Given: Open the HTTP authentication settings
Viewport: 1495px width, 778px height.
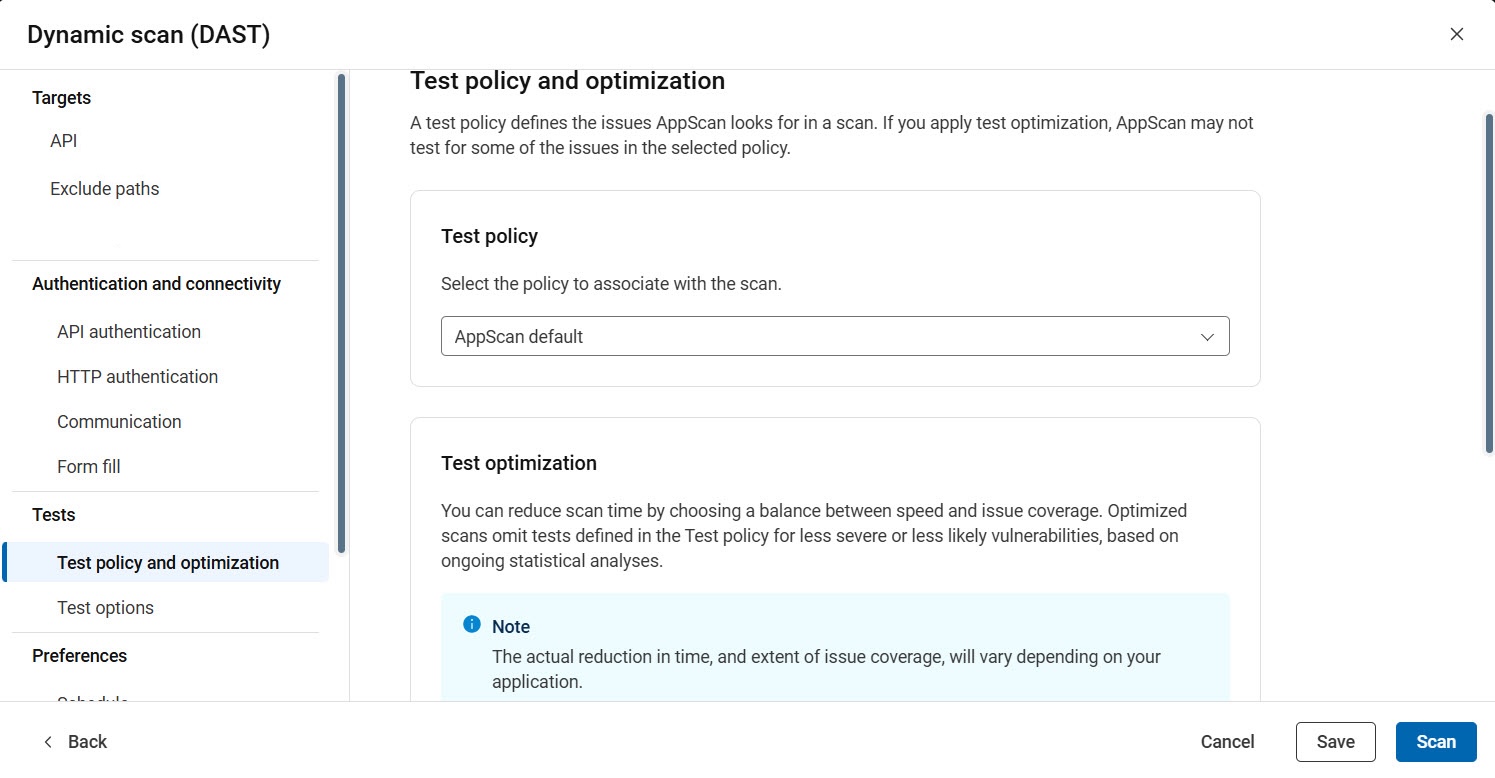Looking at the screenshot, I should tap(137, 376).
